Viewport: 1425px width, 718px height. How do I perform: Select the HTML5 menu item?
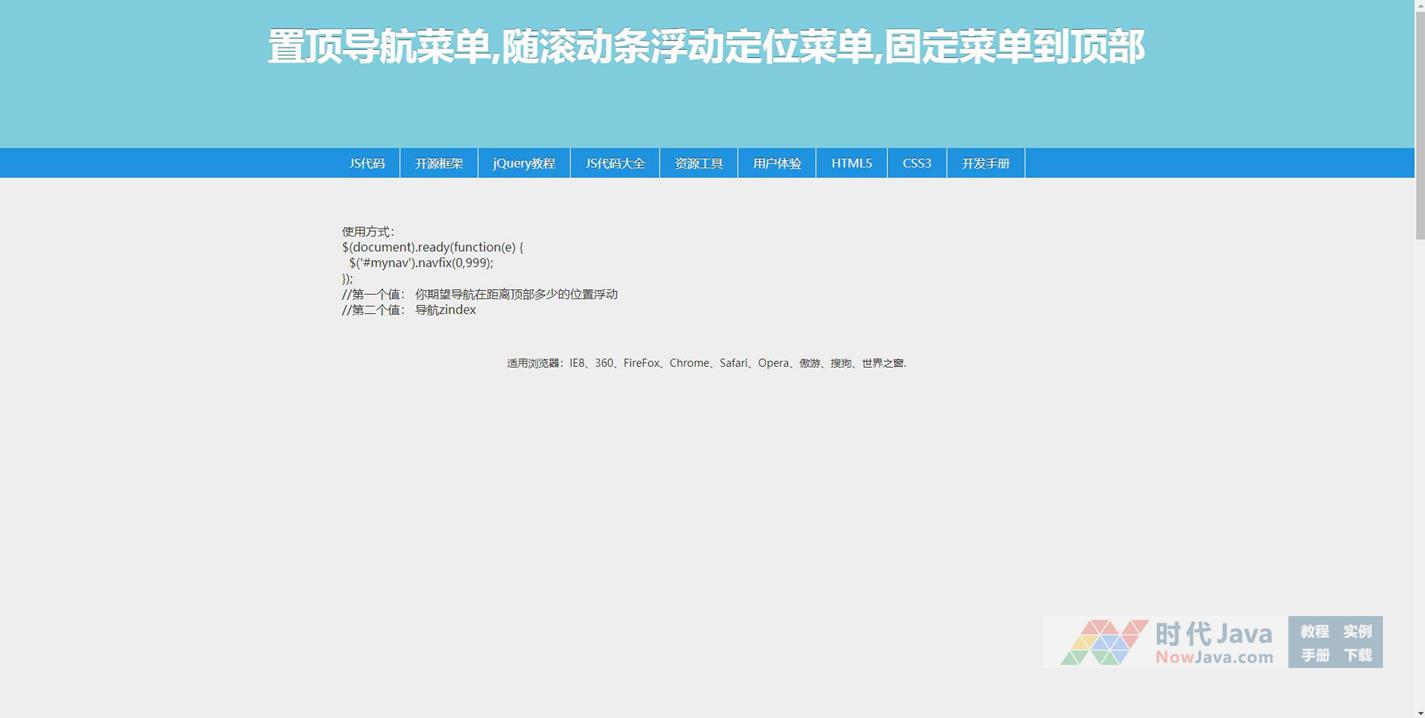[x=851, y=163]
